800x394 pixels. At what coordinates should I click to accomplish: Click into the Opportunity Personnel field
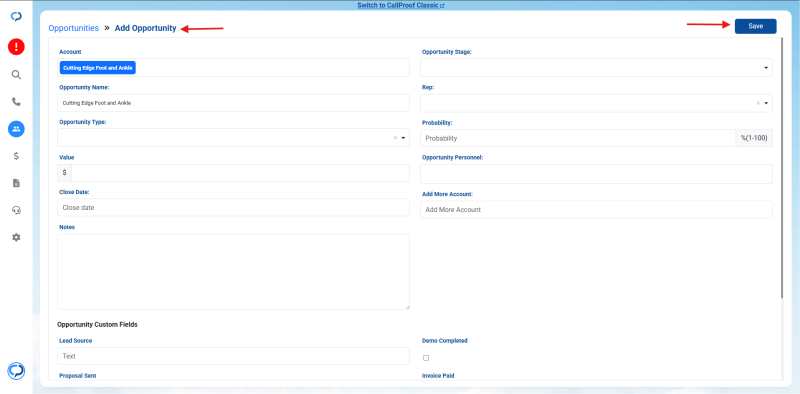(x=596, y=174)
